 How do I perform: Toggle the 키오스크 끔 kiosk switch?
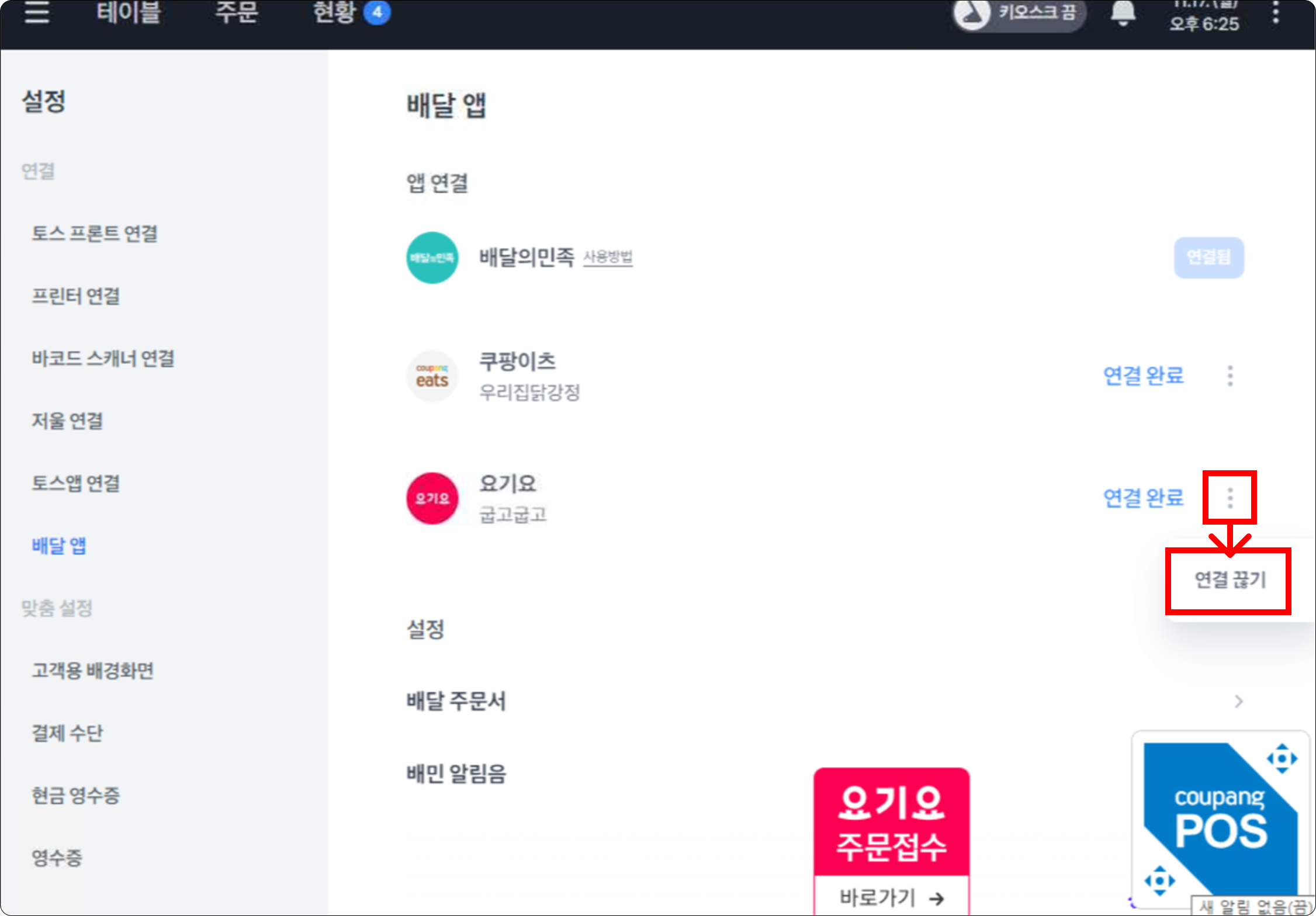pyautogui.click(x=1019, y=13)
